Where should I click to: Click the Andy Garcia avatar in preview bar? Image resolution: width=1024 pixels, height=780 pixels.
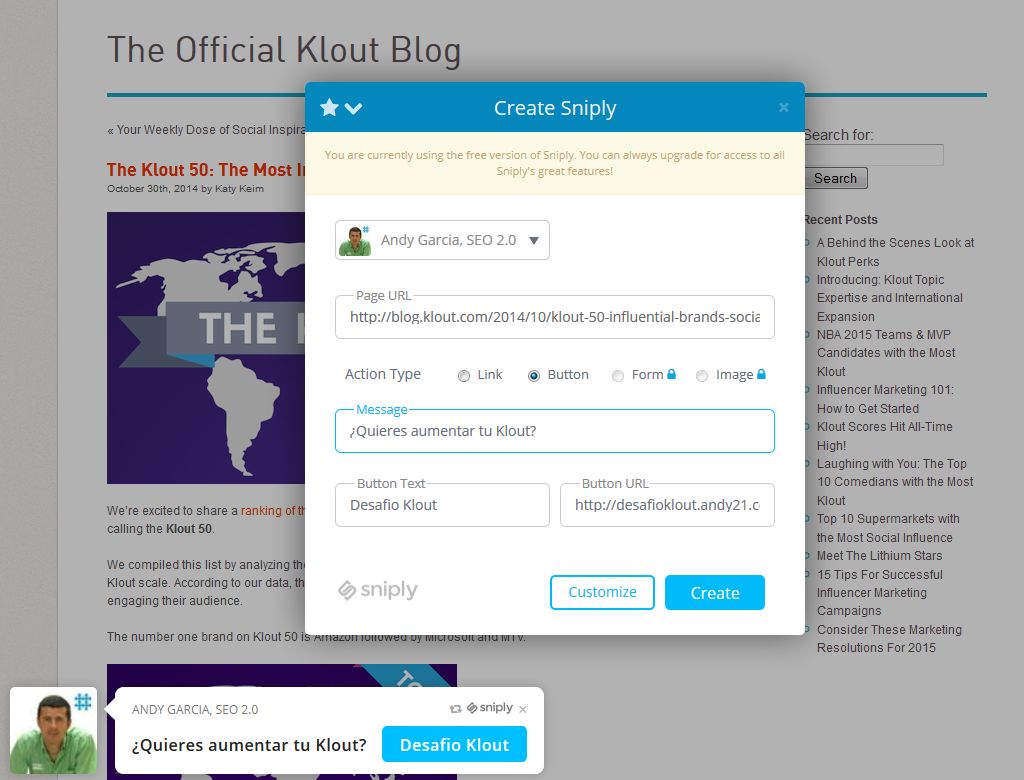[54, 730]
